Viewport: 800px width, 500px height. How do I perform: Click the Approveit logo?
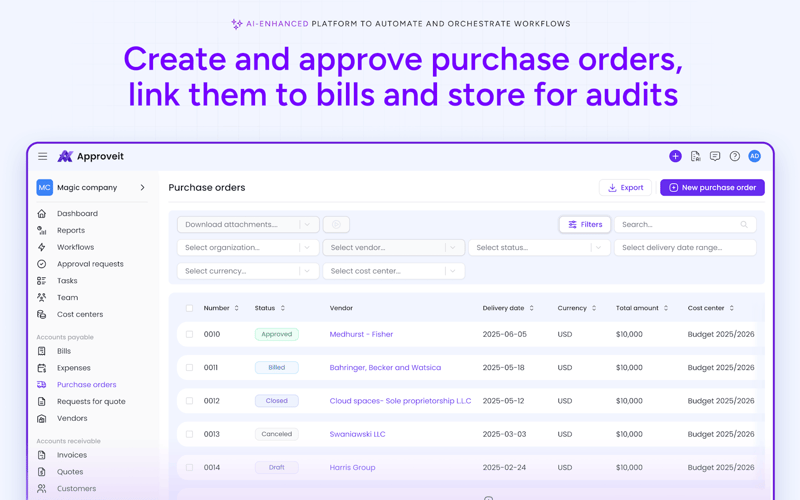91,156
